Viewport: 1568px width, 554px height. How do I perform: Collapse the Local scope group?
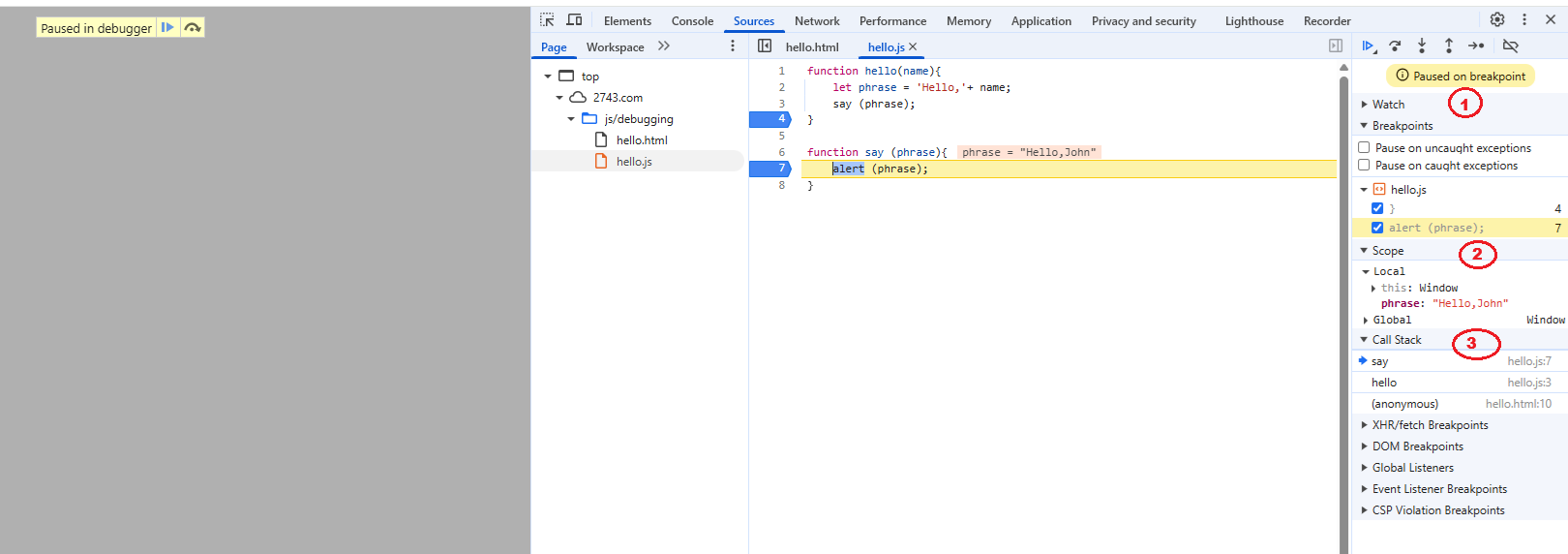(x=1366, y=272)
